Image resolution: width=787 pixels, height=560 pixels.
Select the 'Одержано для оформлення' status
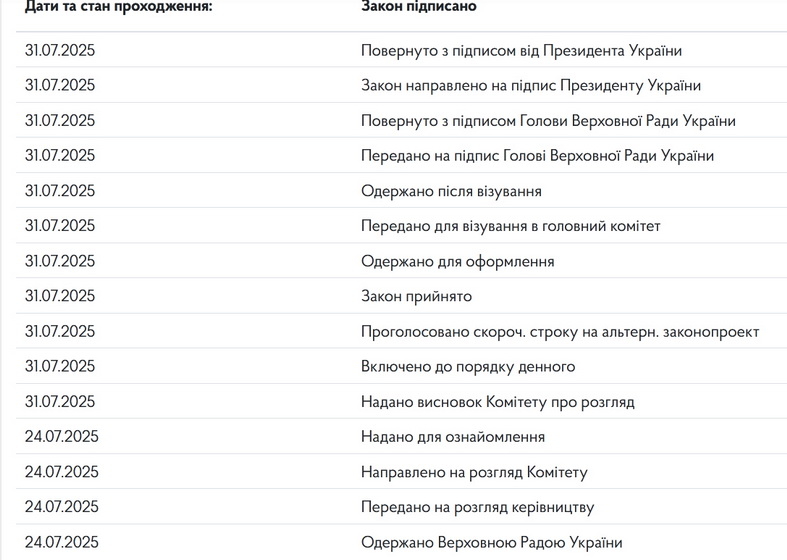[457, 261]
